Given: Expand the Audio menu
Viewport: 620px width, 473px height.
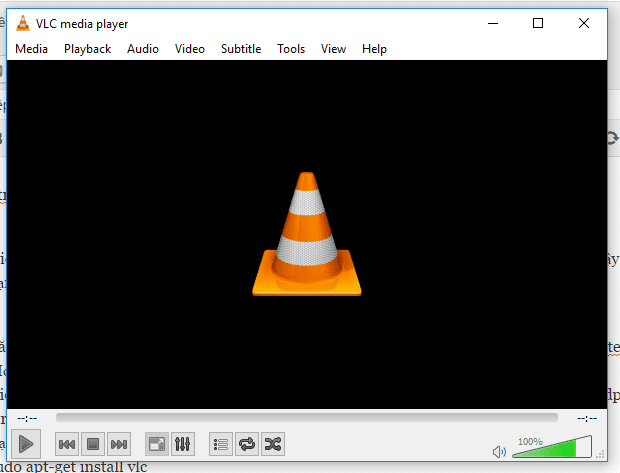Looking at the screenshot, I should pos(142,49).
